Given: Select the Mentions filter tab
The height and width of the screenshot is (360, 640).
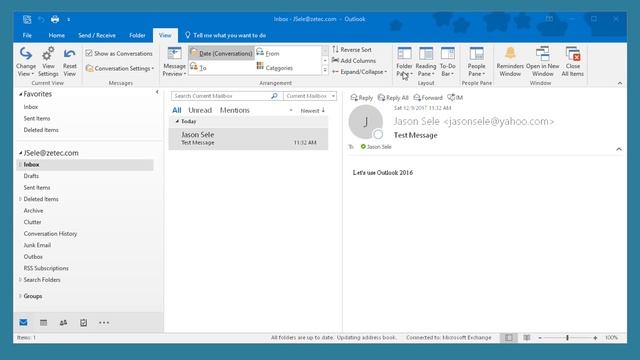Looking at the screenshot, I should [234, 110].
